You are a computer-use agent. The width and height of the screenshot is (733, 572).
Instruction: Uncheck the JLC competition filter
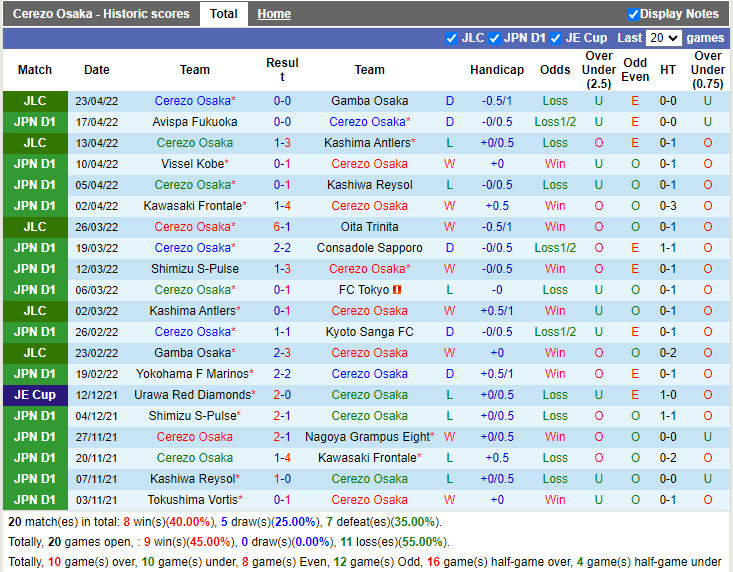pyautogui.click(x=451, y=38)
